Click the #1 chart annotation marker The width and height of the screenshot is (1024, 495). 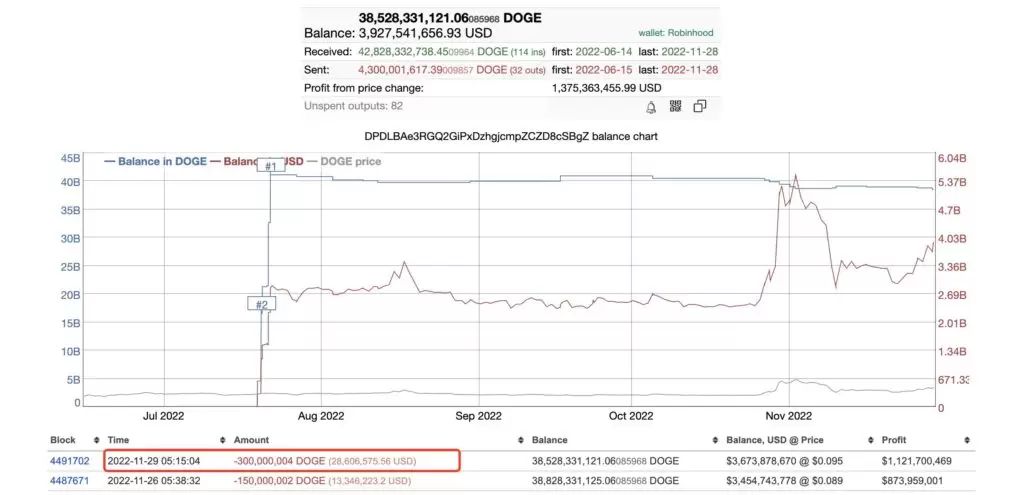(x=271, y=166)
